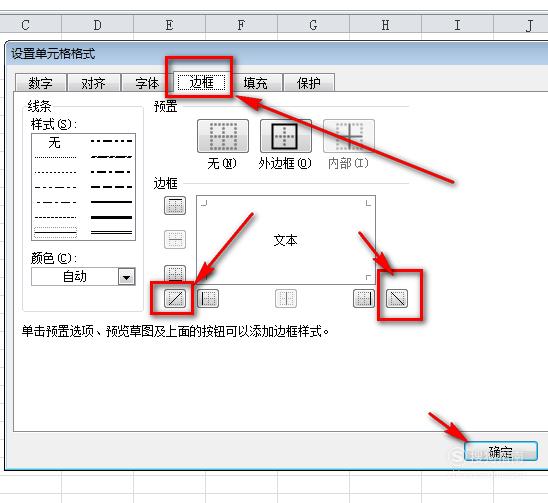Image resolution: width=548 pixels, height=503 pixels.
Task: Switch to the 边框 tab
Action: (202, 82)
